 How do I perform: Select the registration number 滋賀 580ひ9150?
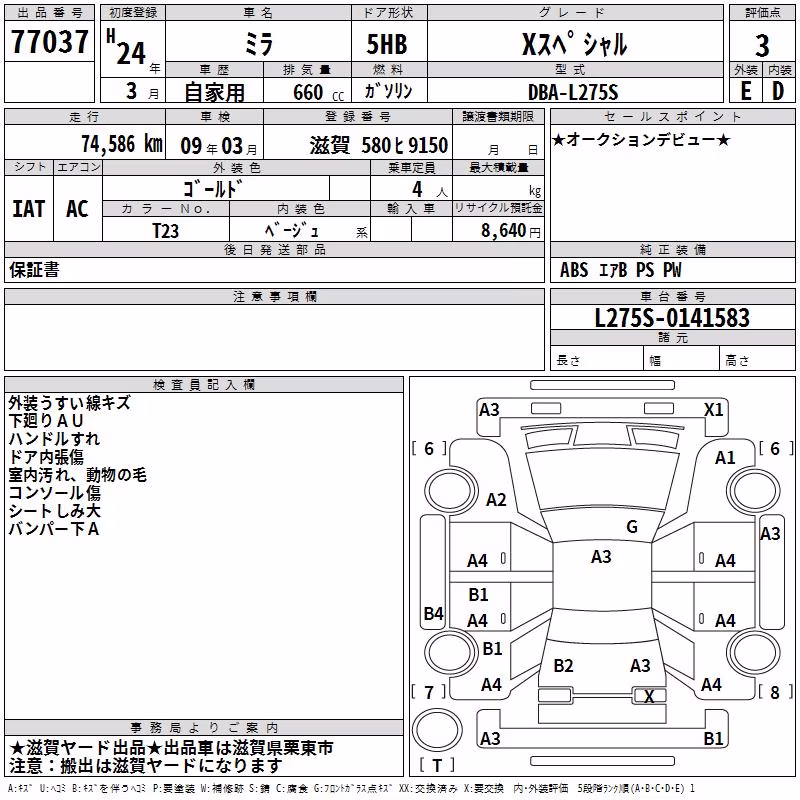(379, 145)
